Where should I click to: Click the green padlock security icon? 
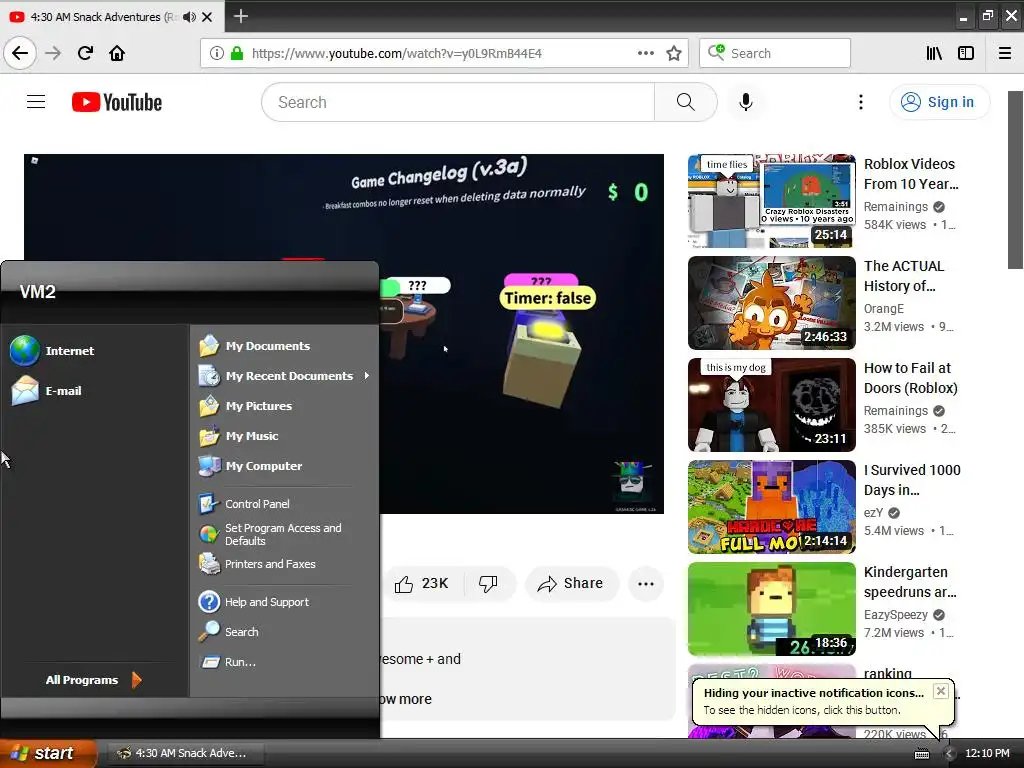coord(237,53)
